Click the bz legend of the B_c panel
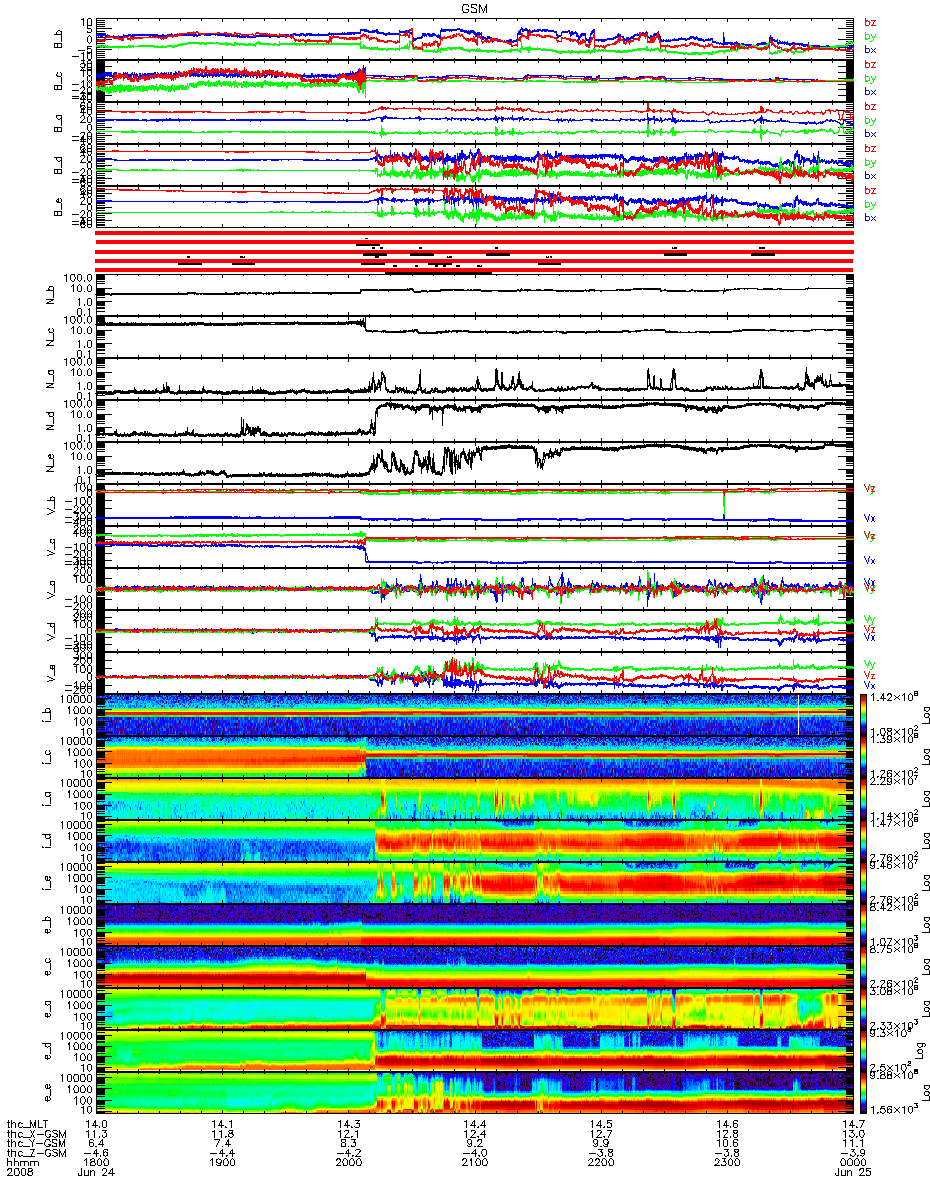Image resolution: width=930 pixels, height=1200 pixels. pyautogui.click(x=870, y=64)
